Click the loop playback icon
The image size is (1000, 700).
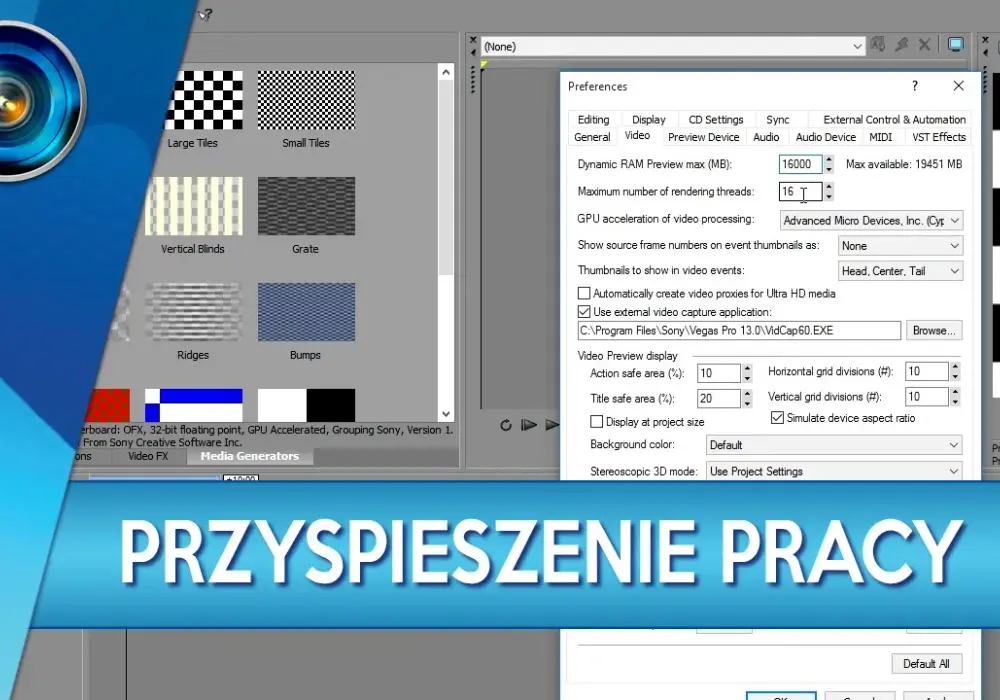506,425
